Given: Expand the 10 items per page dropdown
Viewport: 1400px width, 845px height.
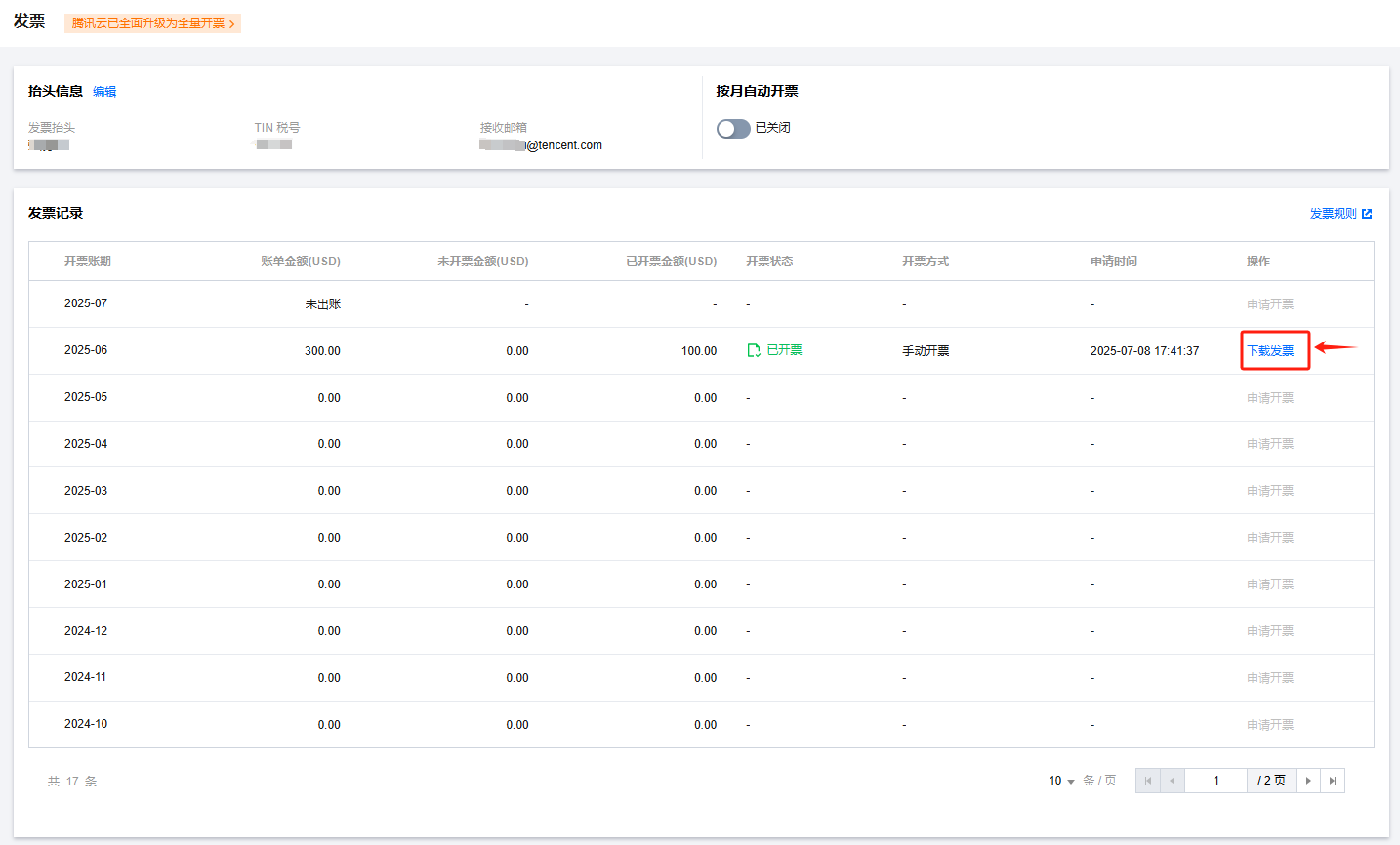Looking at the screenshot, I should [1061, 781].
